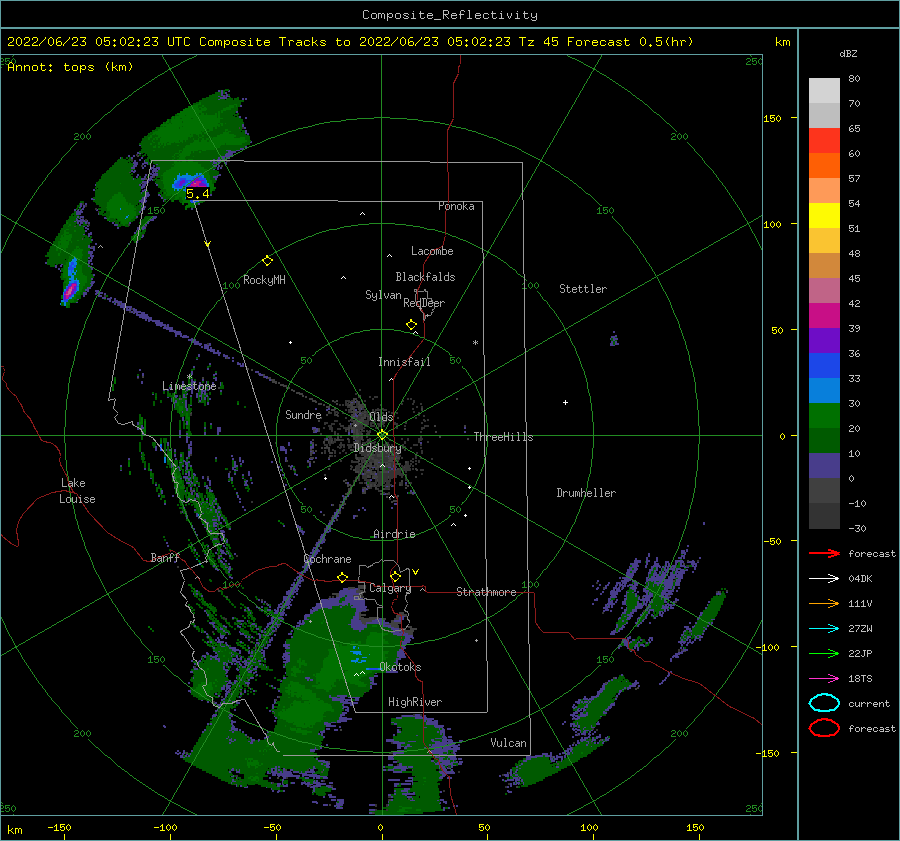This screenshot has width=900, height=841.
Task: Select the magenta 42 dBZ color swatch
Action: (x=824, y=315)
